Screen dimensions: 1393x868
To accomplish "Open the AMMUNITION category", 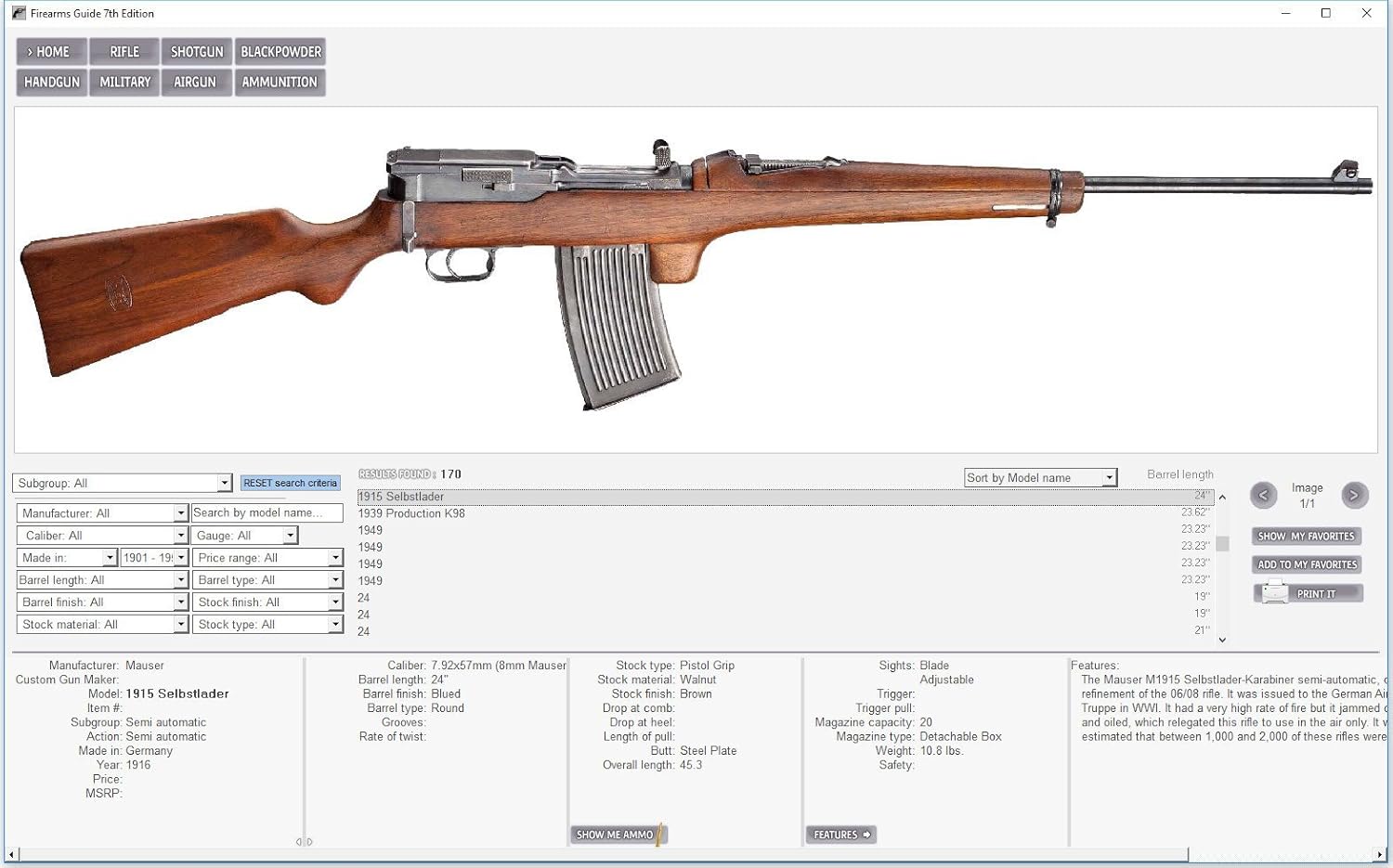I will (x=280, y=83).
